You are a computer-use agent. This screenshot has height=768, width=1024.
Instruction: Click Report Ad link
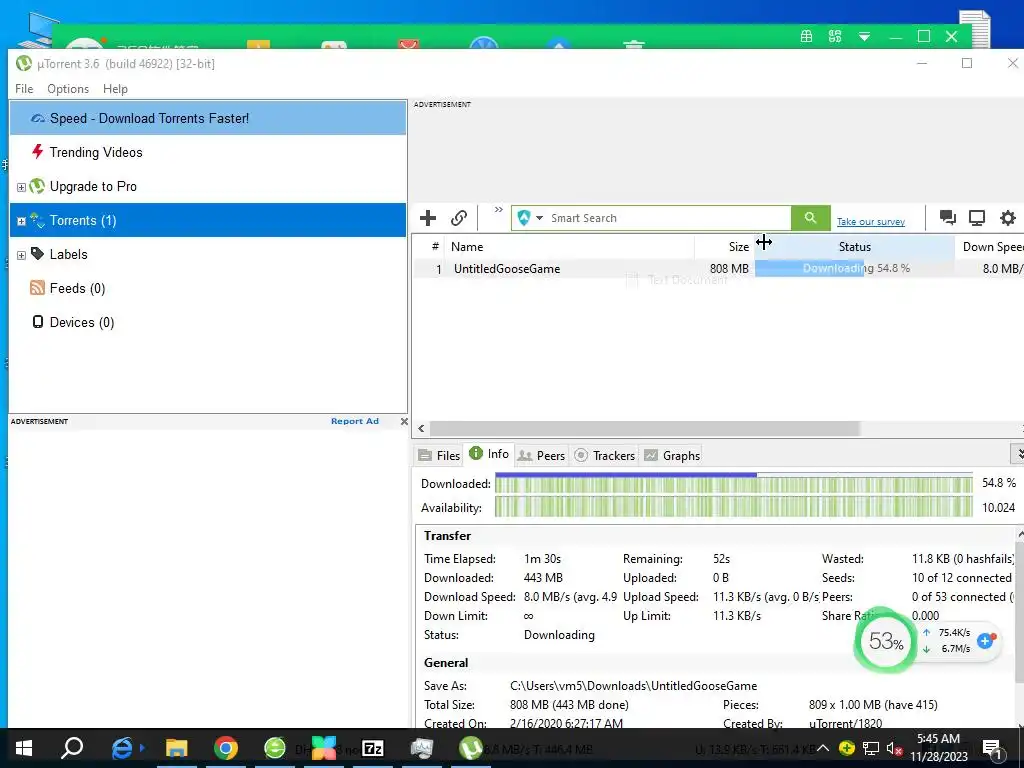point(355,421)
